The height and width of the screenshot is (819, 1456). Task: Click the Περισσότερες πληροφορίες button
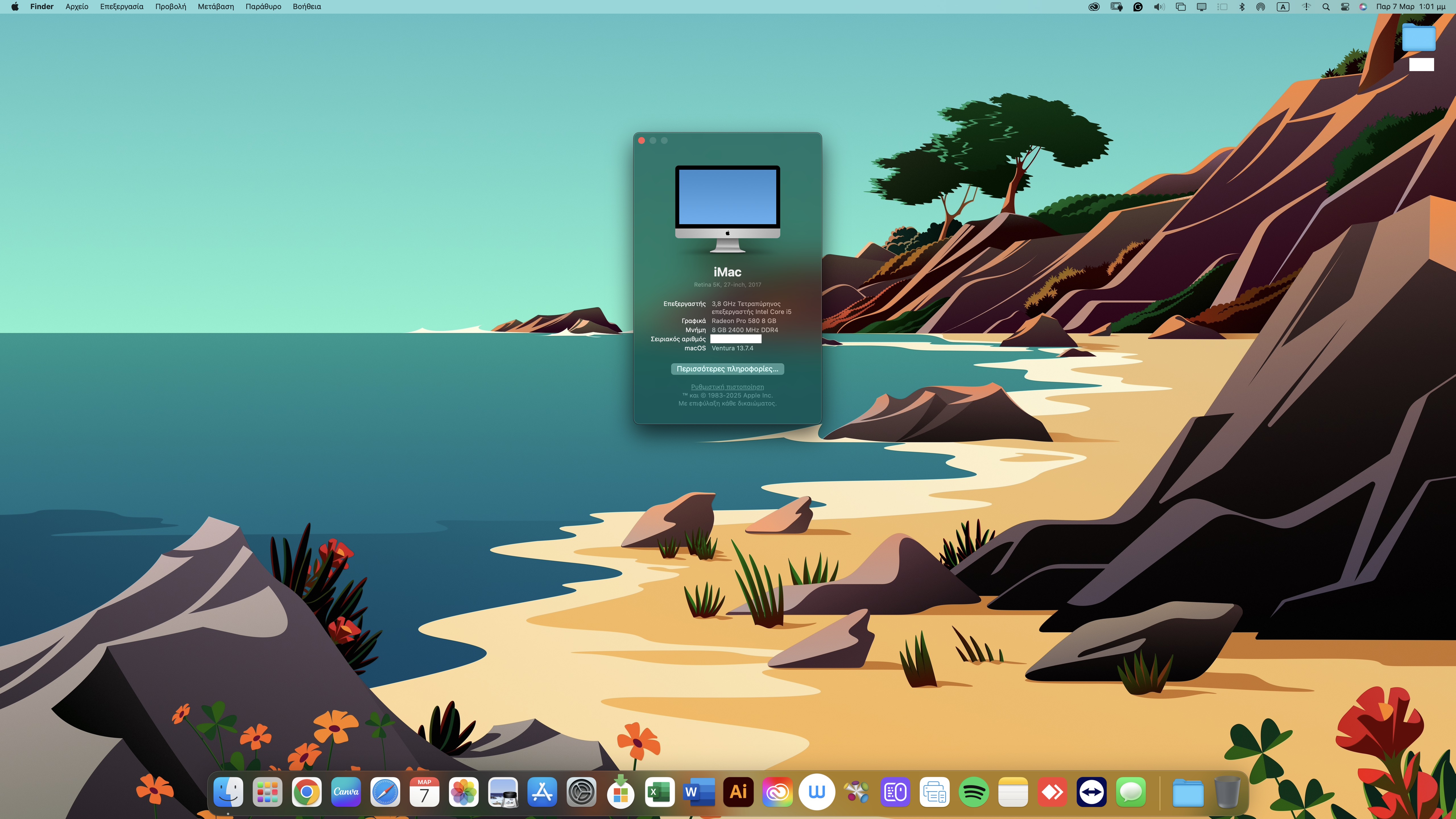point(727,369)
